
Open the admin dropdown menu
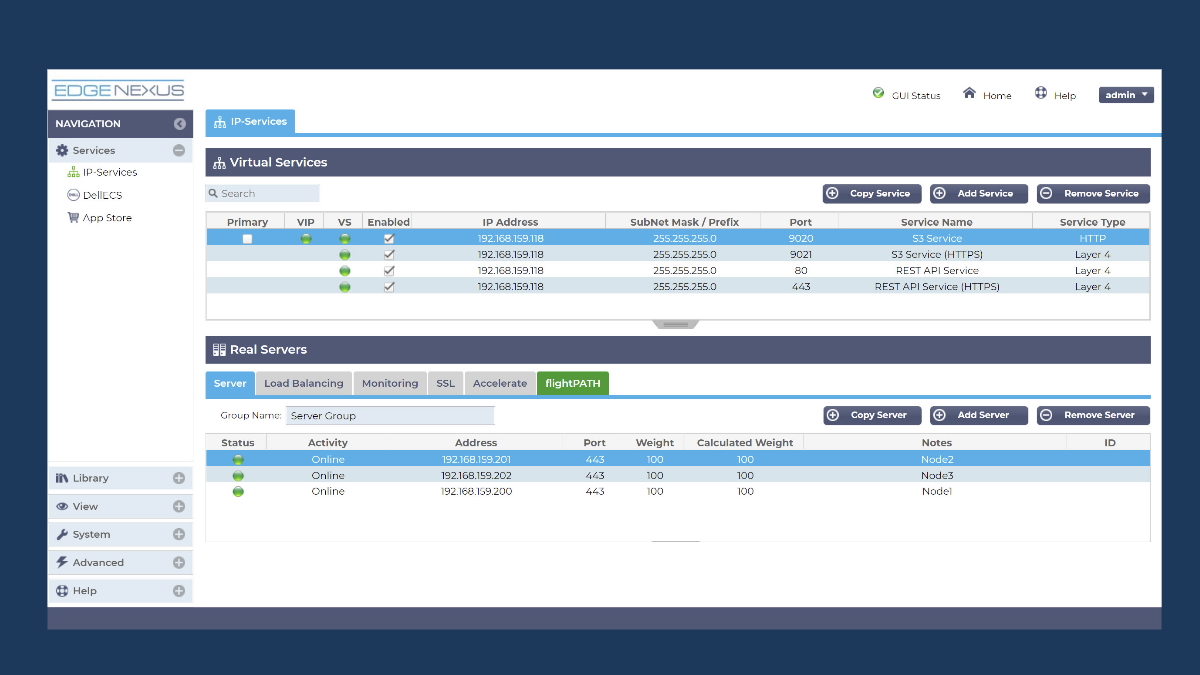point(1126,94)
